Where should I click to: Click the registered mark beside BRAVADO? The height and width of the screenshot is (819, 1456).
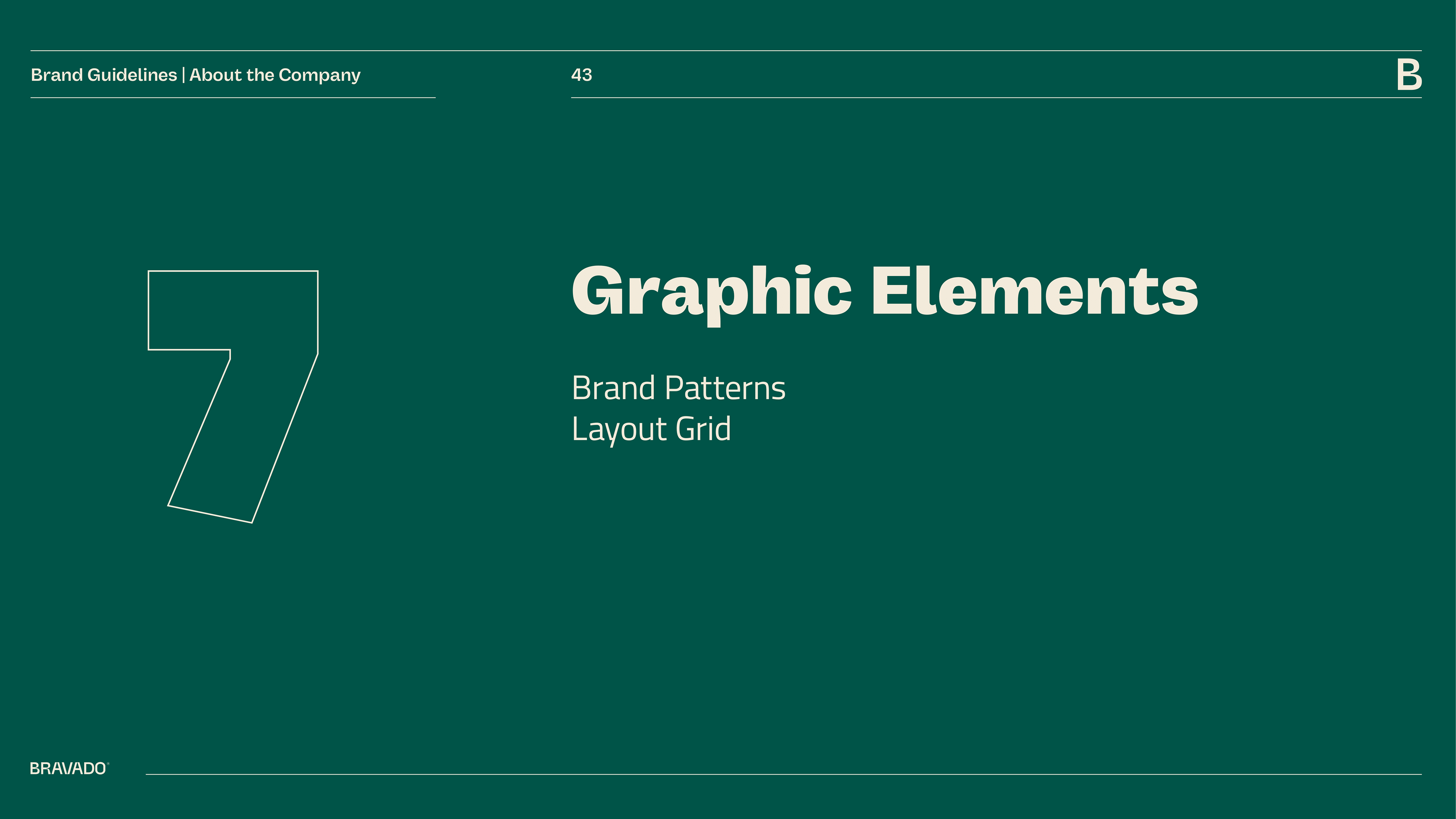(x=108, y=764)
